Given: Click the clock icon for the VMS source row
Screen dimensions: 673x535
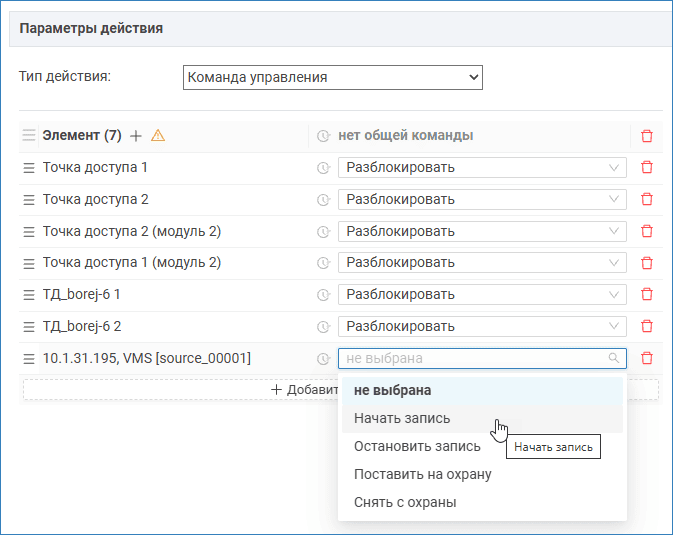Looking at the screenshot, I should [323, 359].
